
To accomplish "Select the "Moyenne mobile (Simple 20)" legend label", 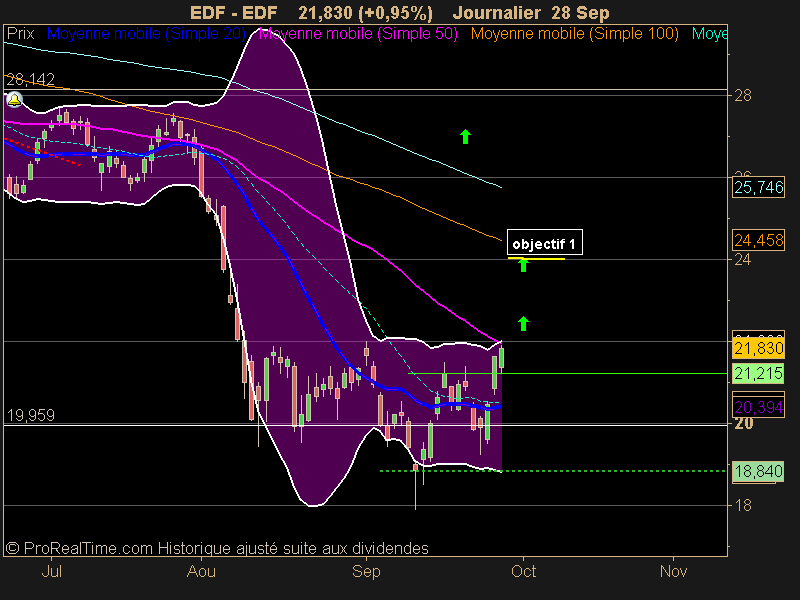I will click(146, 34).
